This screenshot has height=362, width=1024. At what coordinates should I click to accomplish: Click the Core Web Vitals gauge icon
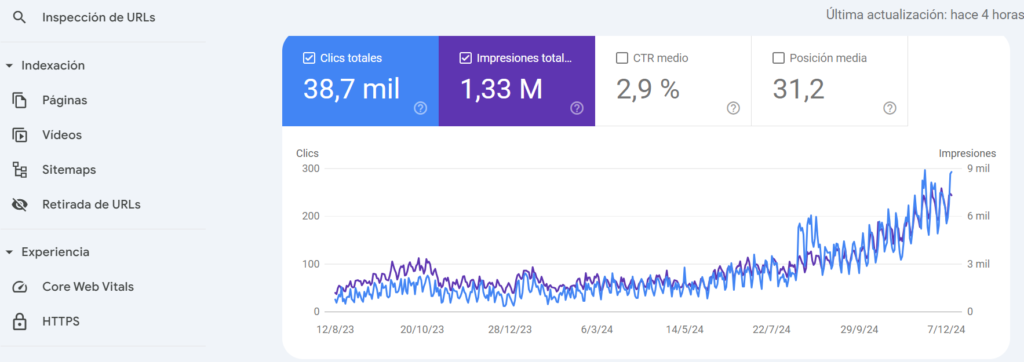[x=20, y=287]
